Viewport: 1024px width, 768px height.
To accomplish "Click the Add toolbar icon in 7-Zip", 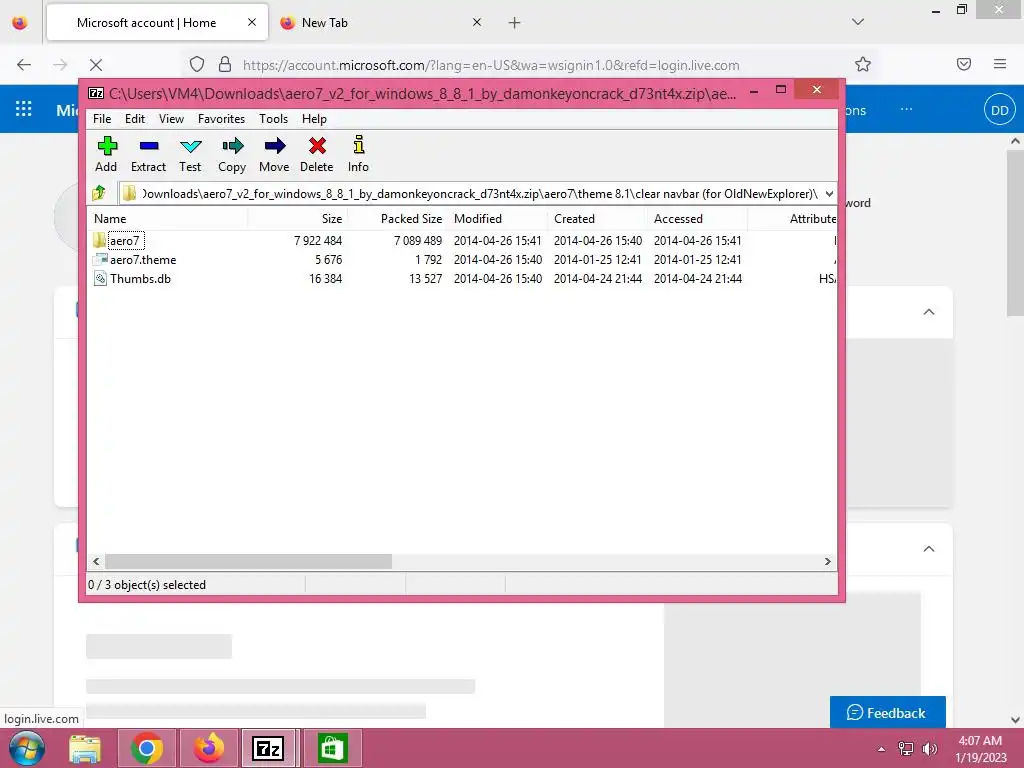I will pyautogui.click(x=106, y=154).
